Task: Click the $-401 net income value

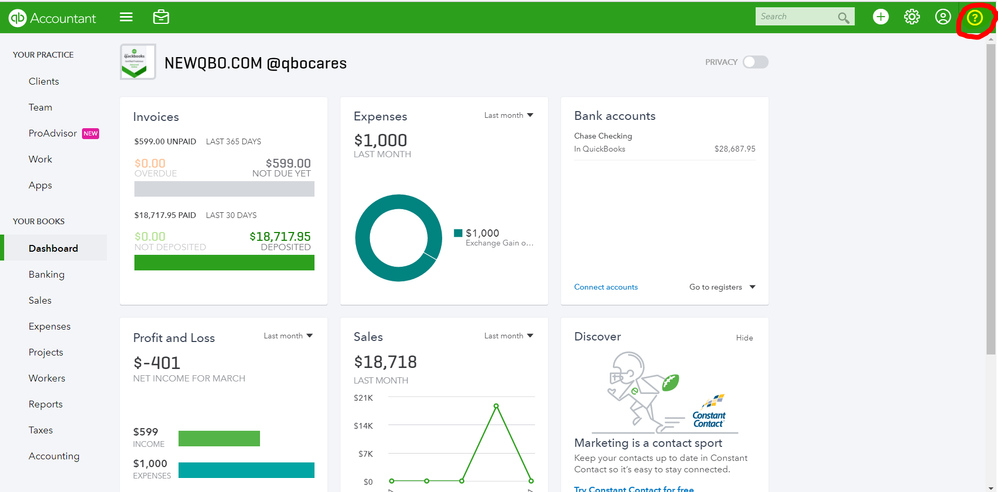Action: pos(157,363)
